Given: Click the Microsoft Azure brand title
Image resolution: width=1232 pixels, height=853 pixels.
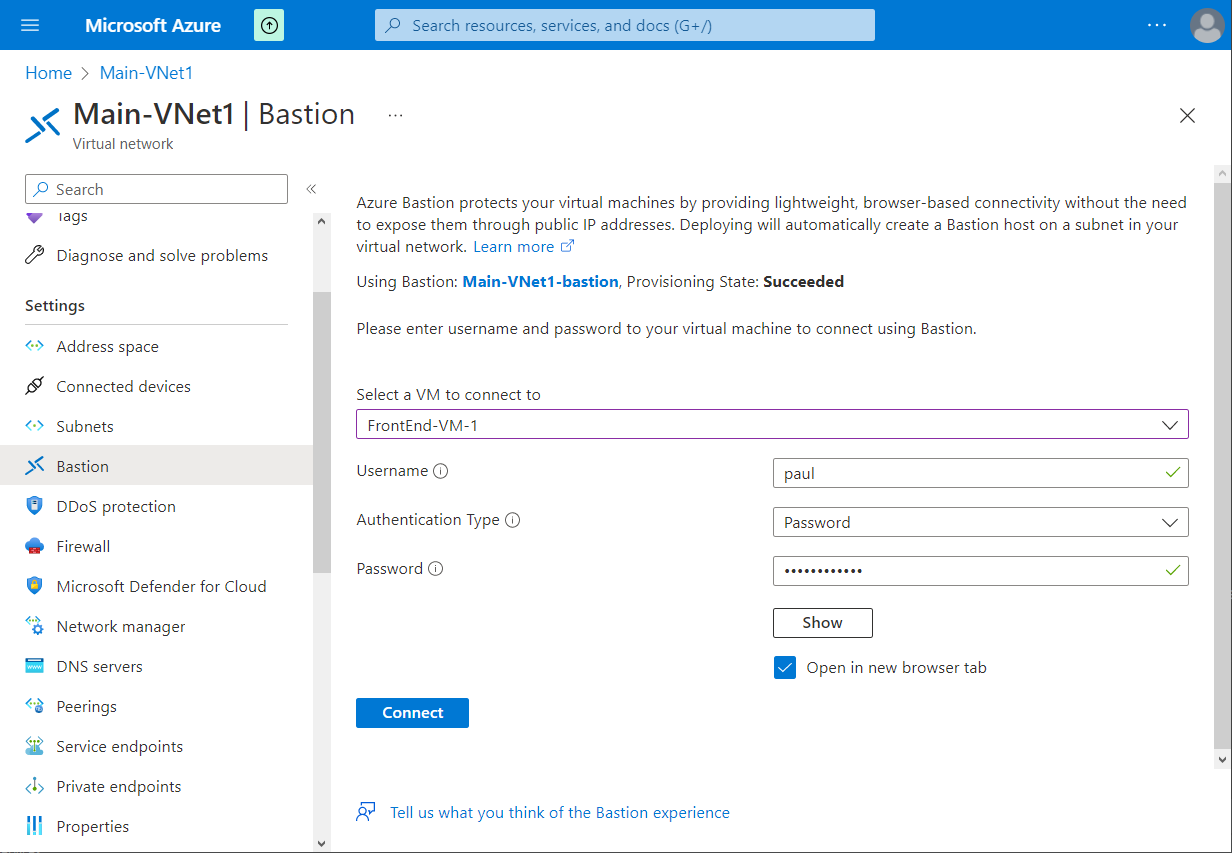Looking at the screenshot, I should (153, 25).
